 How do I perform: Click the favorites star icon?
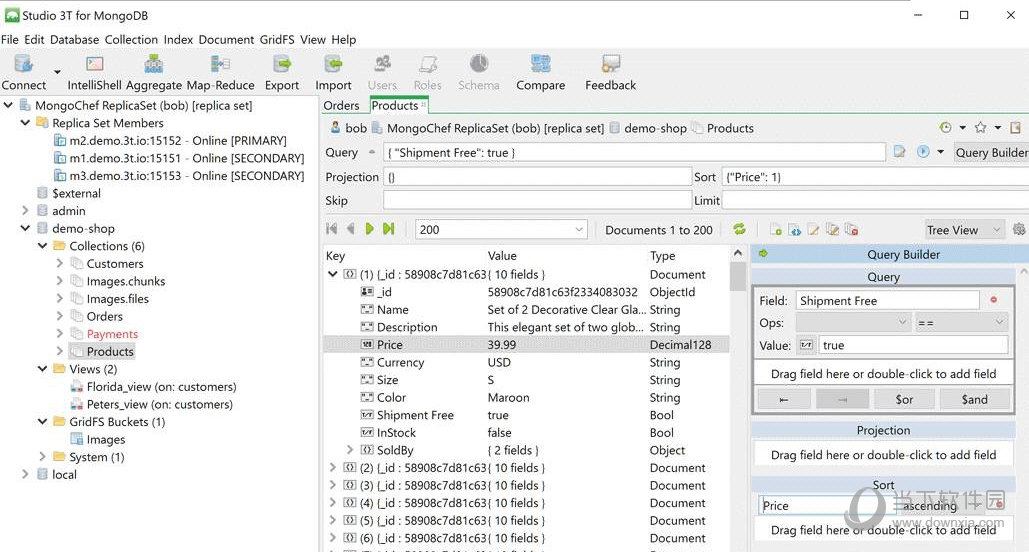[x=980, y=127]
